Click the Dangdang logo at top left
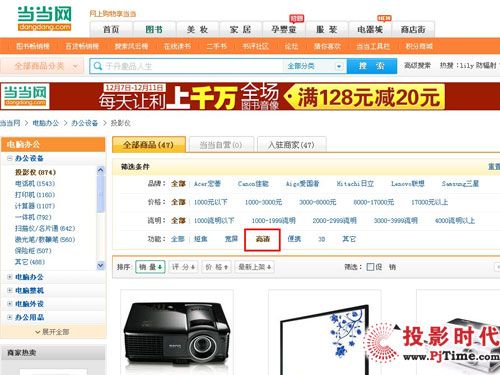This screenshot has height=375, width=500. (x=44, y=19)
